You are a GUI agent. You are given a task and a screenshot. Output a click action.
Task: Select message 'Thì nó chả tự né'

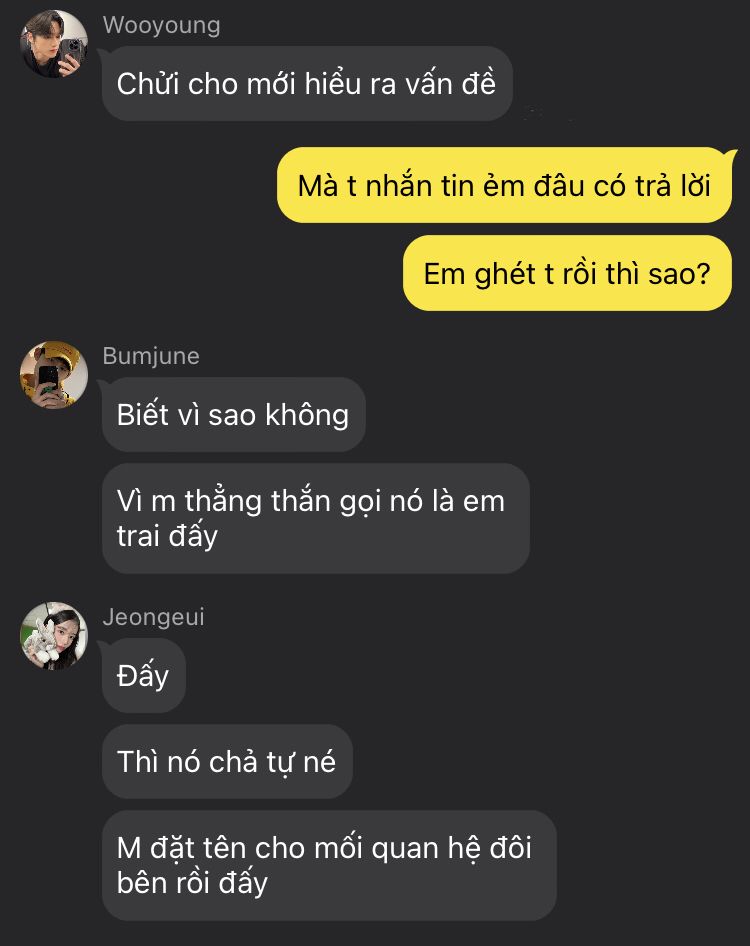227,762
